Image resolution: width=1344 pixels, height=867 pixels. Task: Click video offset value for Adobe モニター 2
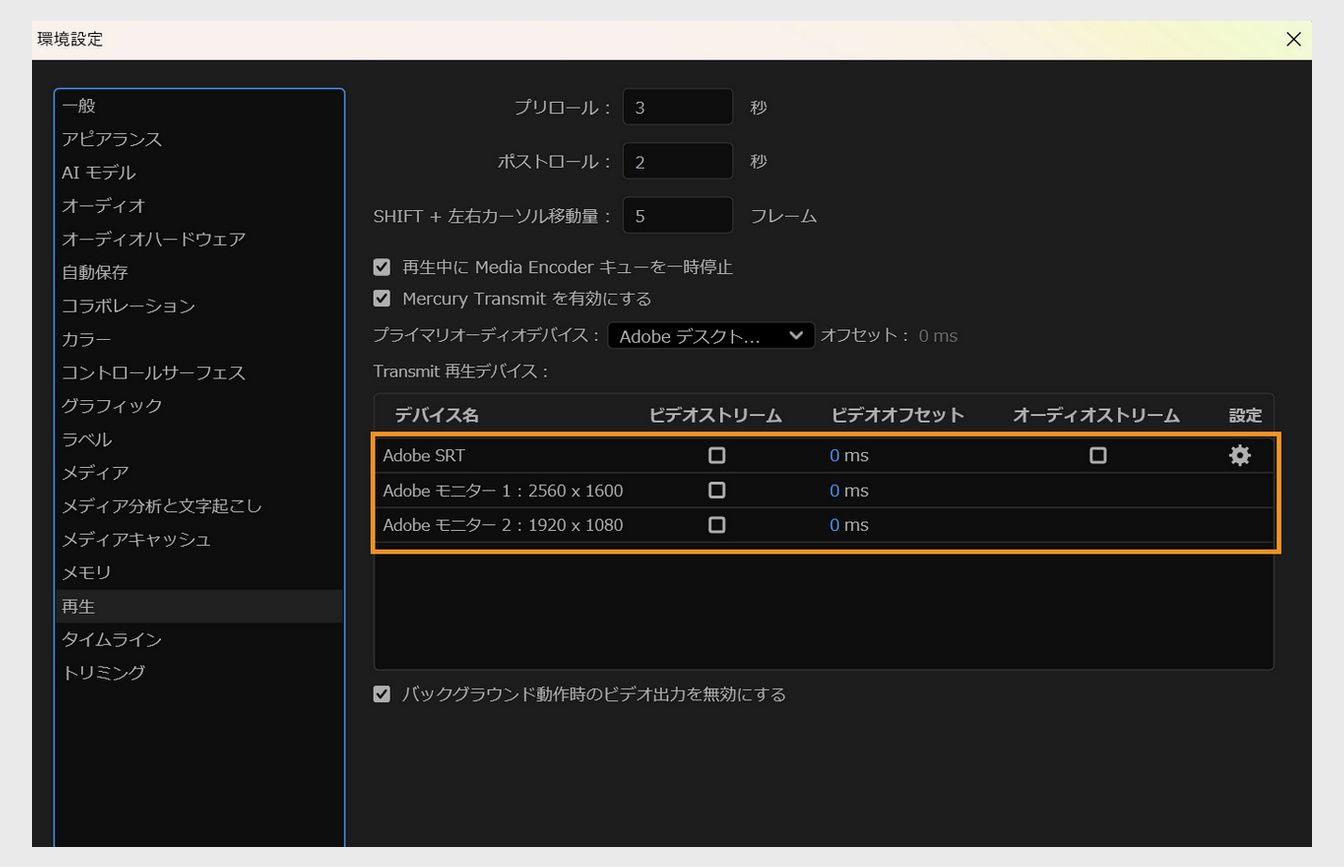849,525
